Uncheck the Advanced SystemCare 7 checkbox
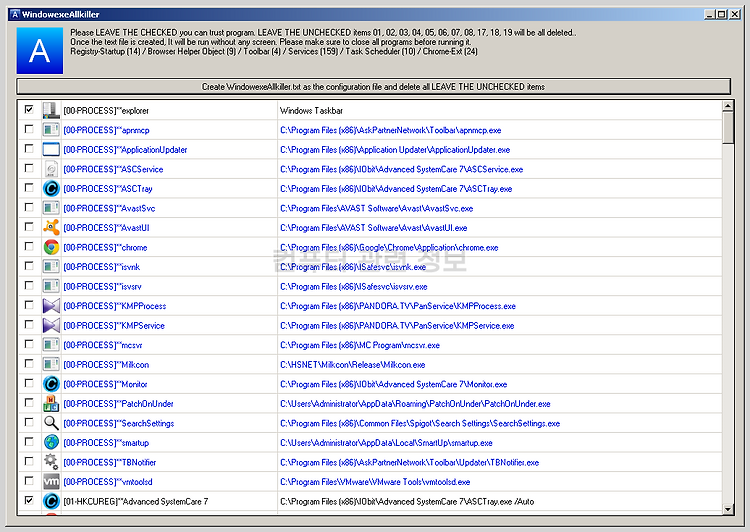The height and width of the screenshot is (532, 750). tap(29, 500)
